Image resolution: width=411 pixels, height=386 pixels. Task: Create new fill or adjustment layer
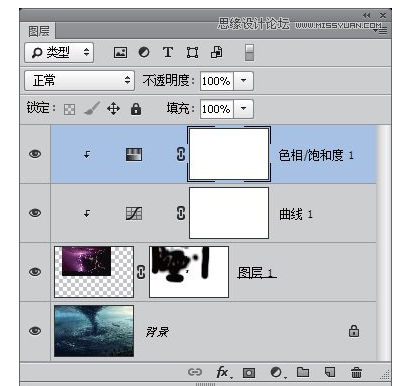tap(277, 372)
